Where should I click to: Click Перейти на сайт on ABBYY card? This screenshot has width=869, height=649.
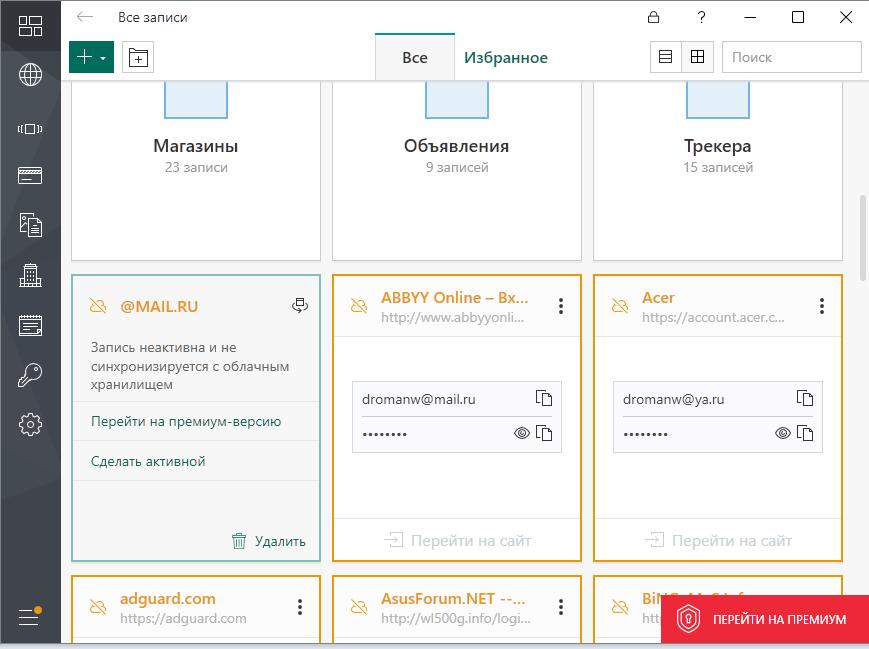[x=457, y=540]
